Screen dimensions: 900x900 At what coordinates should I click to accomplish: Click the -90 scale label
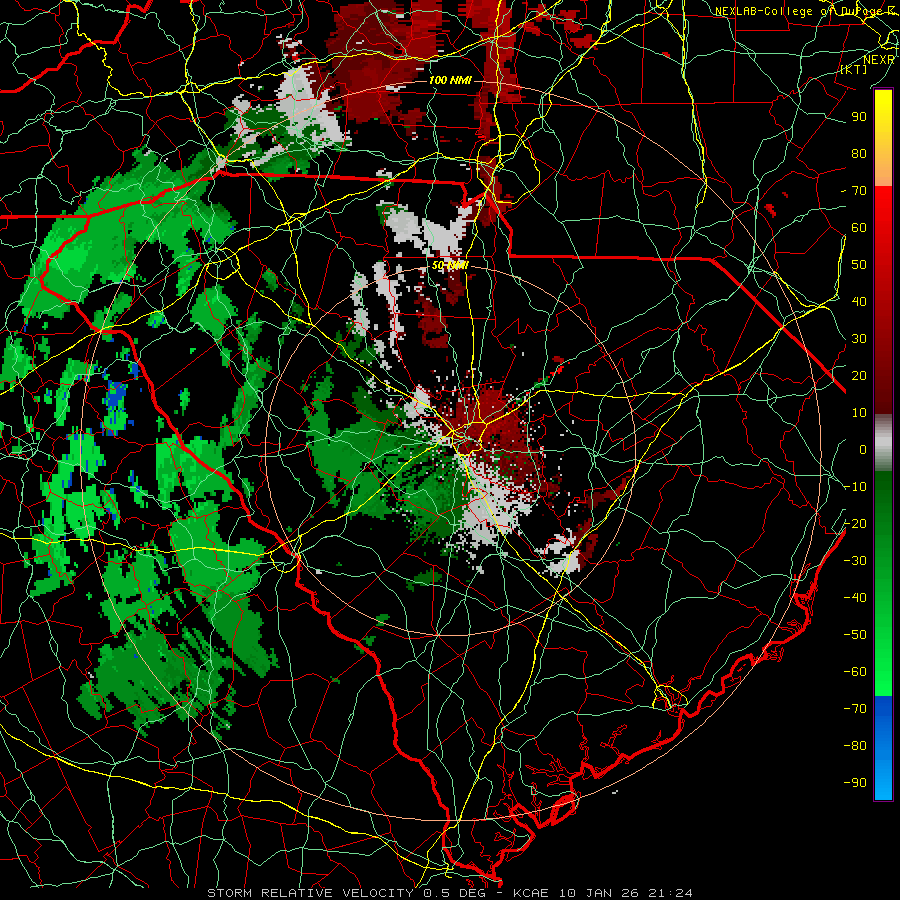(x=855, y=783)
